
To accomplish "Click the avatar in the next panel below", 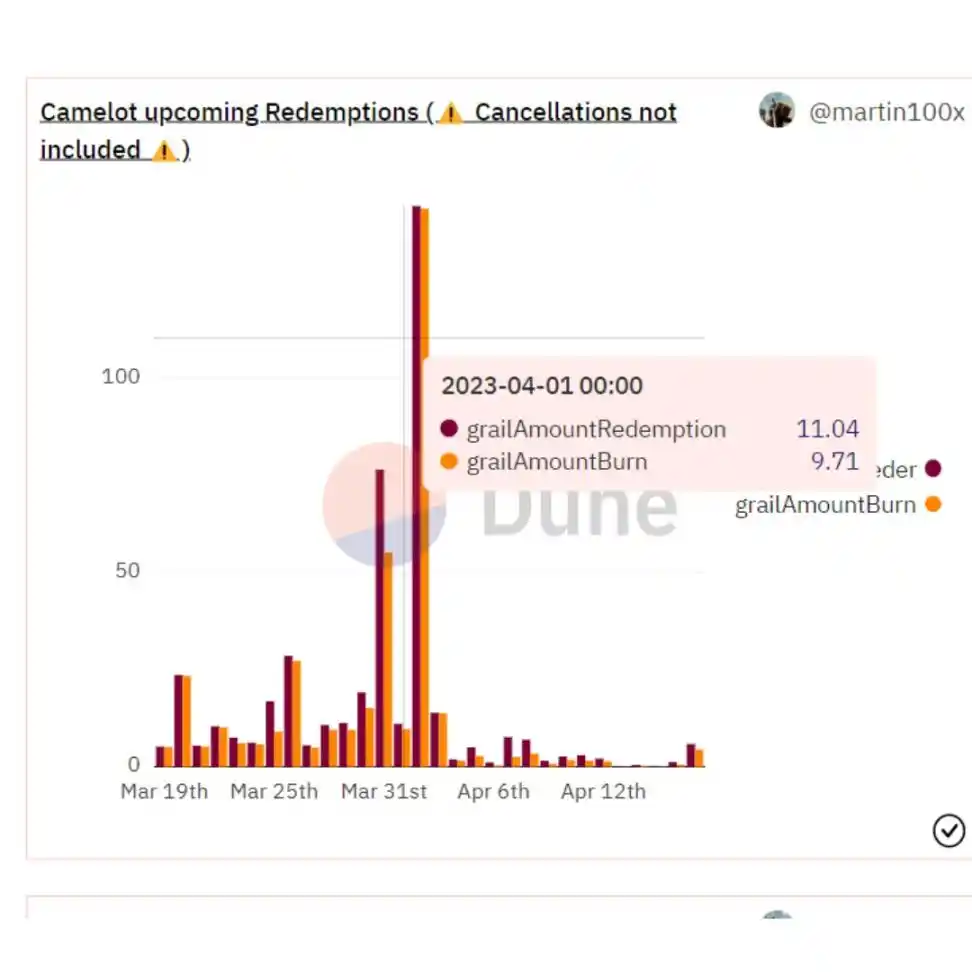I will click(777, 915).
